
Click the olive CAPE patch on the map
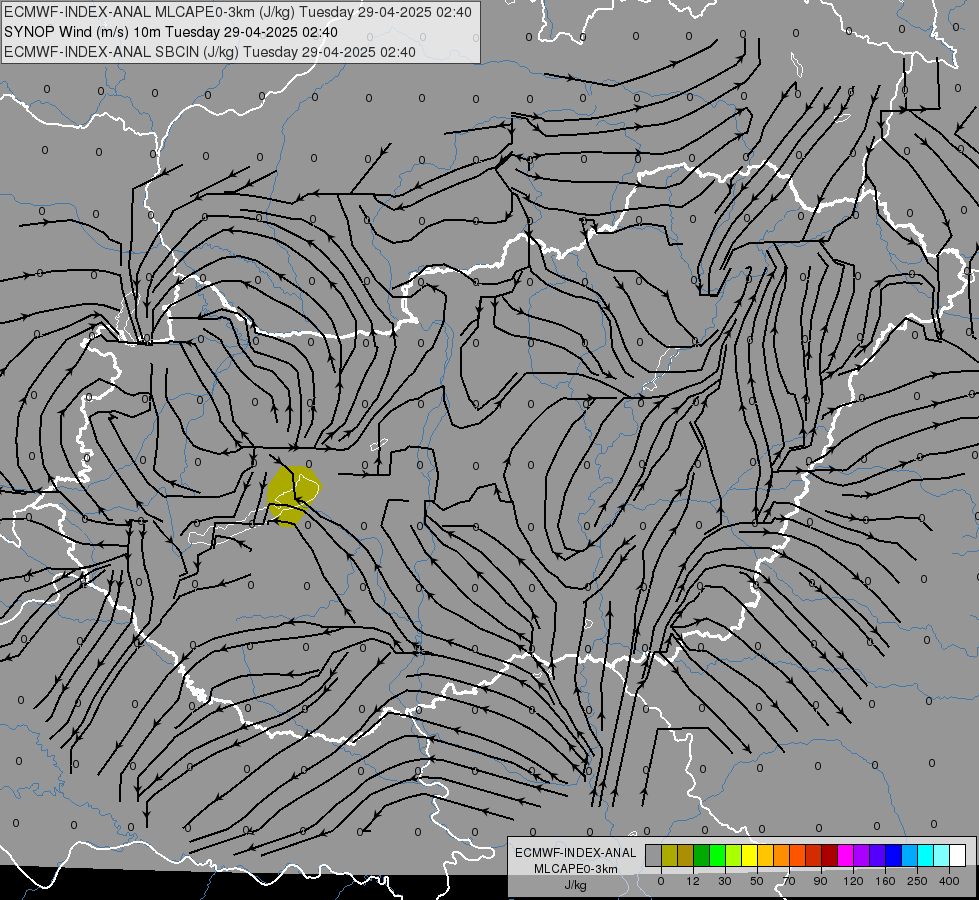[291, 495]
